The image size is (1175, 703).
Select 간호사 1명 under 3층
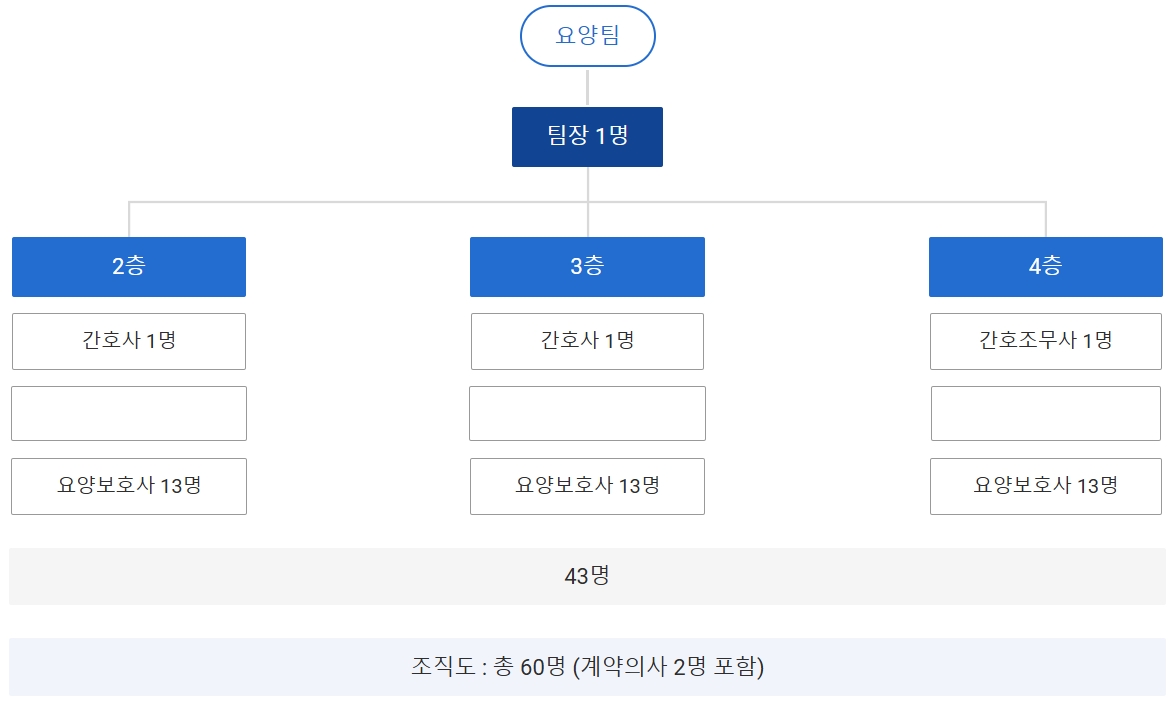click(588, 341)
